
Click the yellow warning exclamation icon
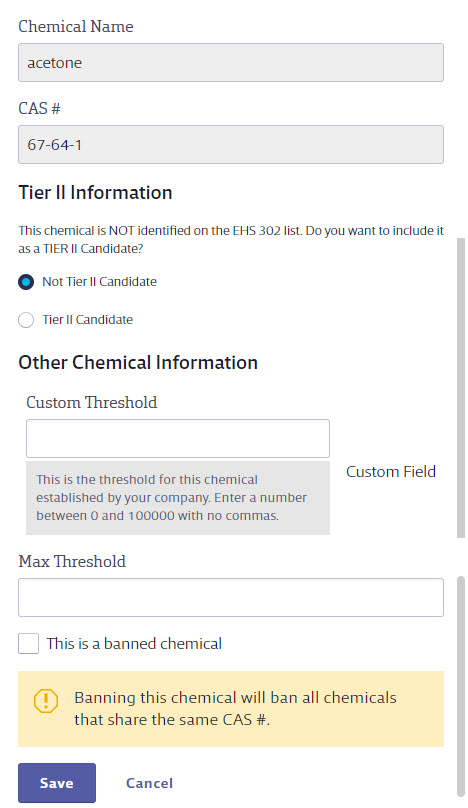pos(46,701)
